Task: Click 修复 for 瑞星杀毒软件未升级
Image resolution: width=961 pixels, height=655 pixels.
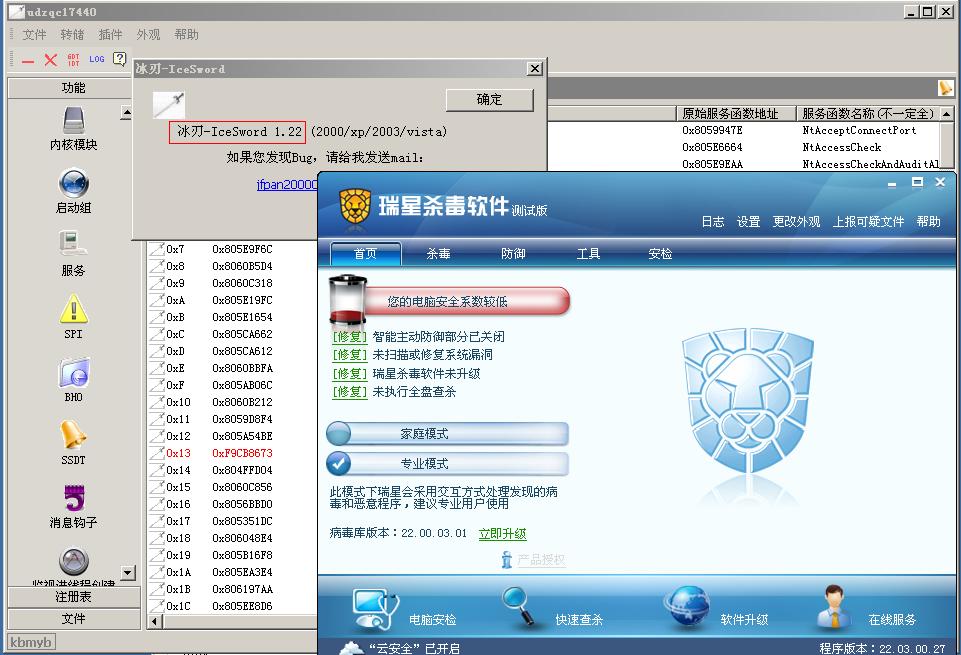Action: [x=350, y=374]
